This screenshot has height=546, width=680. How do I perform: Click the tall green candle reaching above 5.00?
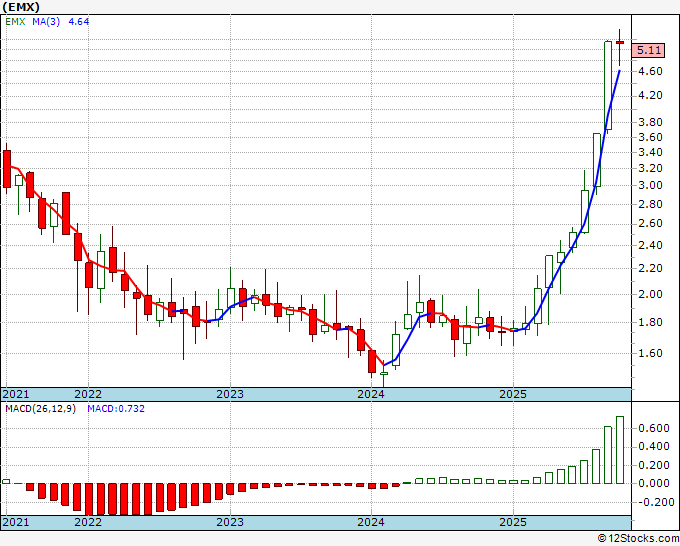(608, 85)
